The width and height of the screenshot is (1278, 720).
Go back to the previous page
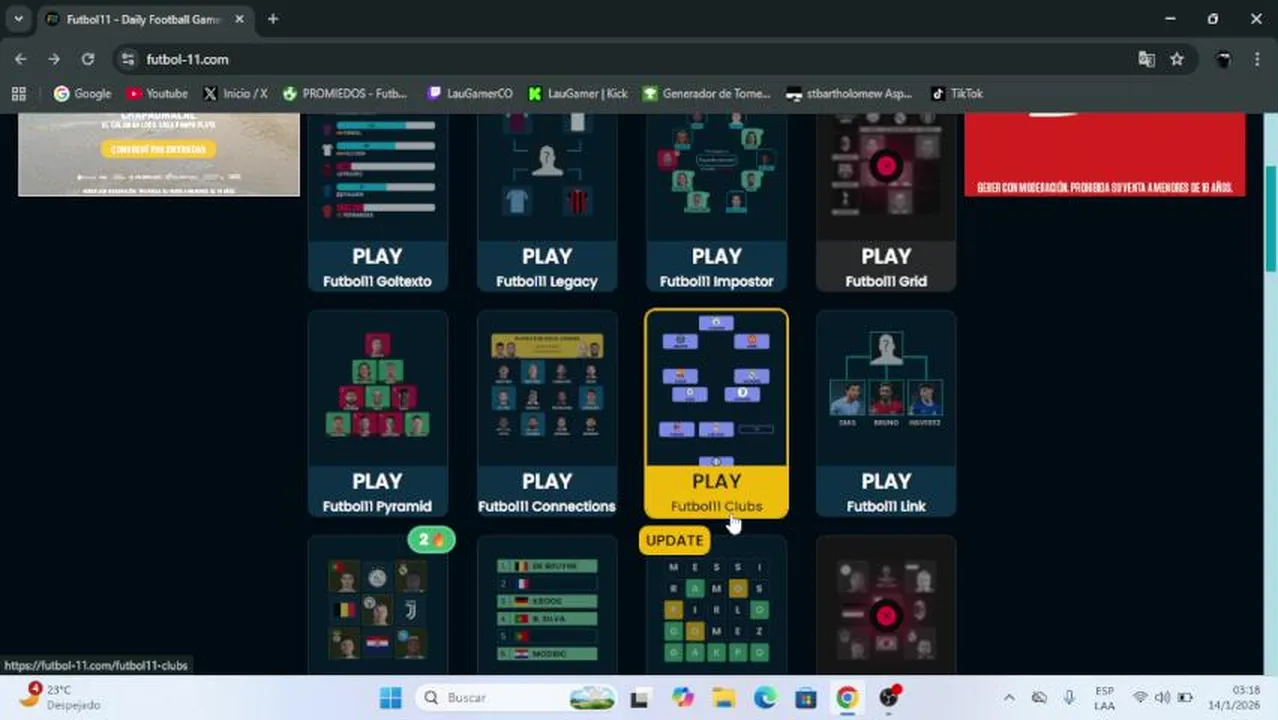click(21, 59)
